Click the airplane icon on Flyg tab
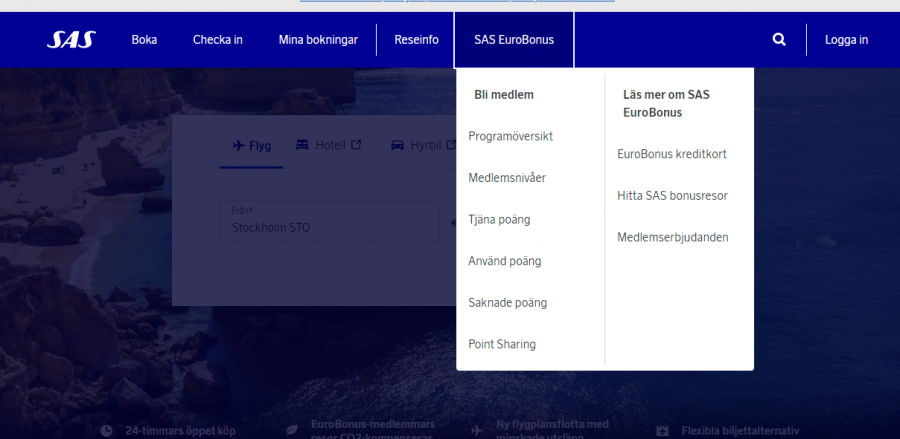 (238, 145)
